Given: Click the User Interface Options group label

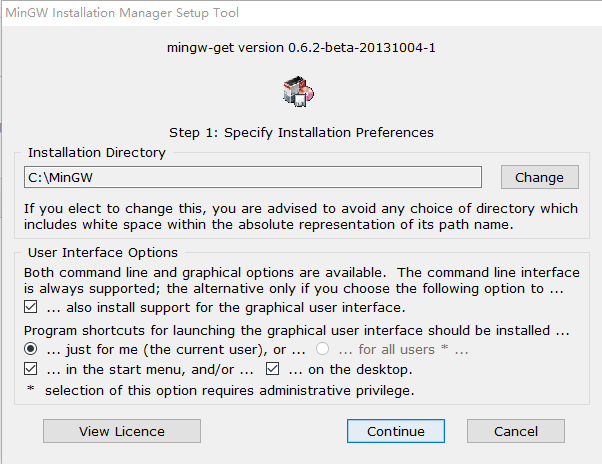Looking at the screenshot, I should pyautogui.click(x=103, y=253).
